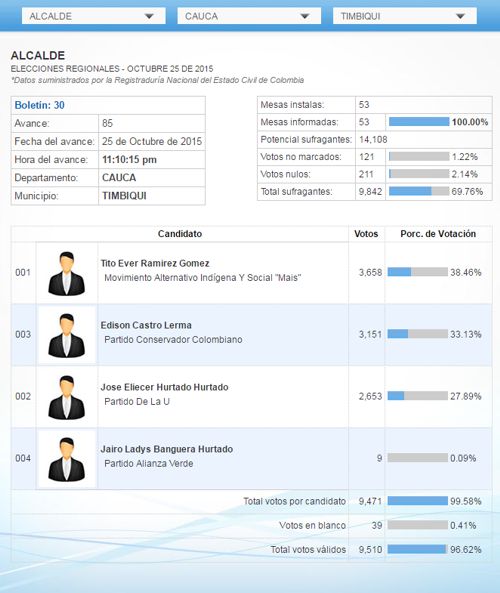Open the CAUCA department dropdown
This screenshot has height=593, width=500.
tap(249, 16)
